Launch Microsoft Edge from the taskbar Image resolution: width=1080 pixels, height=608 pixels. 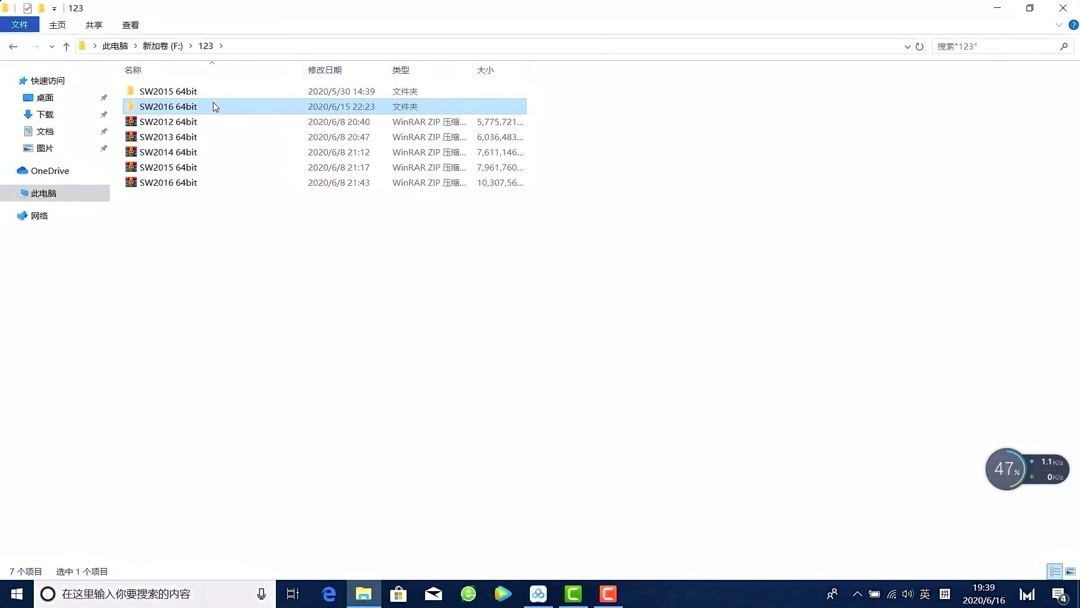[328, 593]
